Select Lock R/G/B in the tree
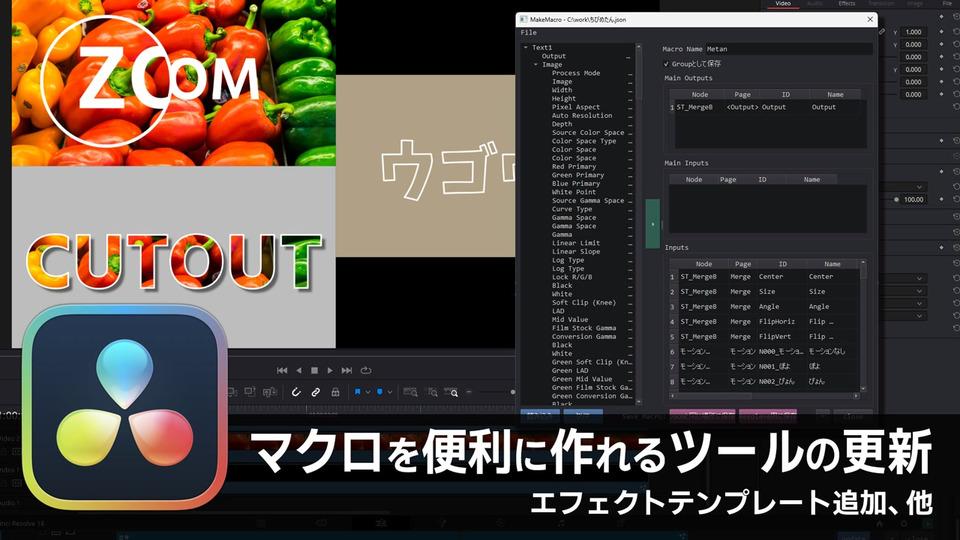 (572, 277)
